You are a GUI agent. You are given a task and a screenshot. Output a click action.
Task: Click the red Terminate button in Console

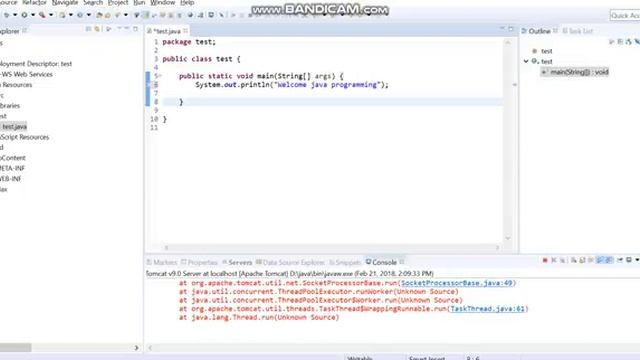(545, 260)
